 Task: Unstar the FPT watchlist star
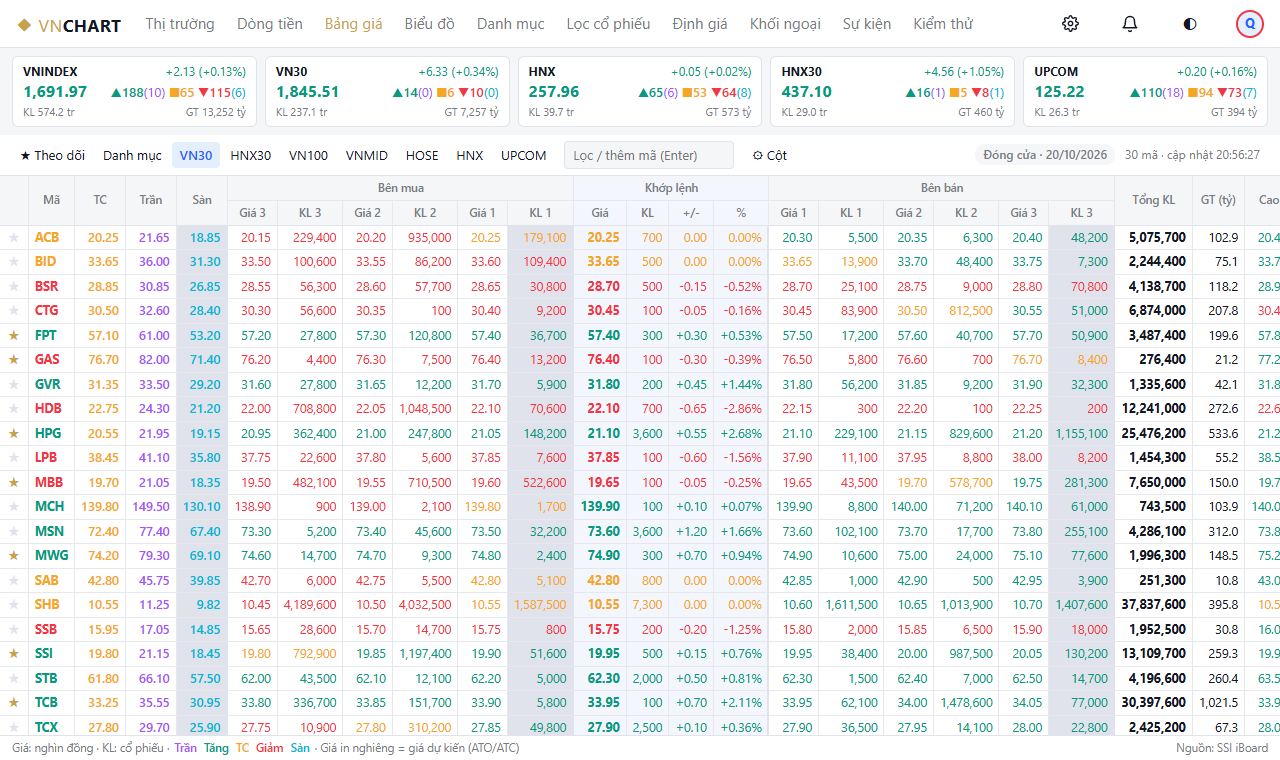14,336
